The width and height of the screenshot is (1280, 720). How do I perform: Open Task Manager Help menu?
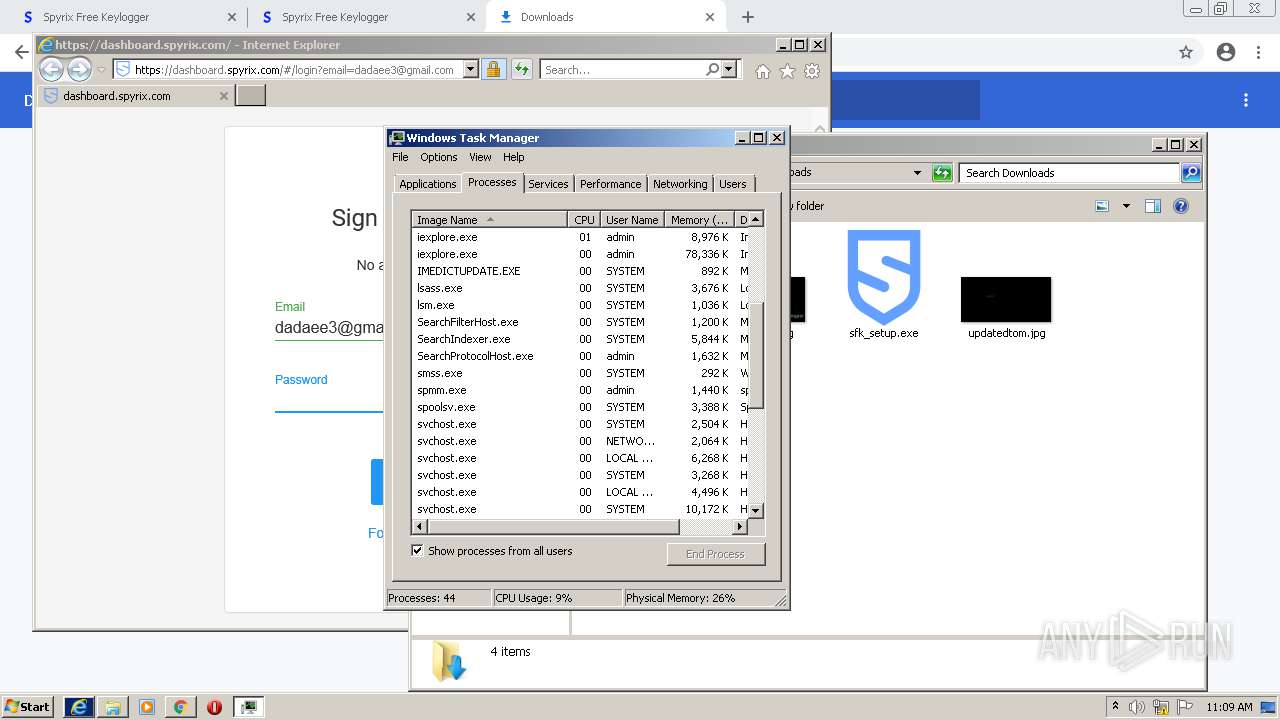pyautogui.click(x=513, y=157)
